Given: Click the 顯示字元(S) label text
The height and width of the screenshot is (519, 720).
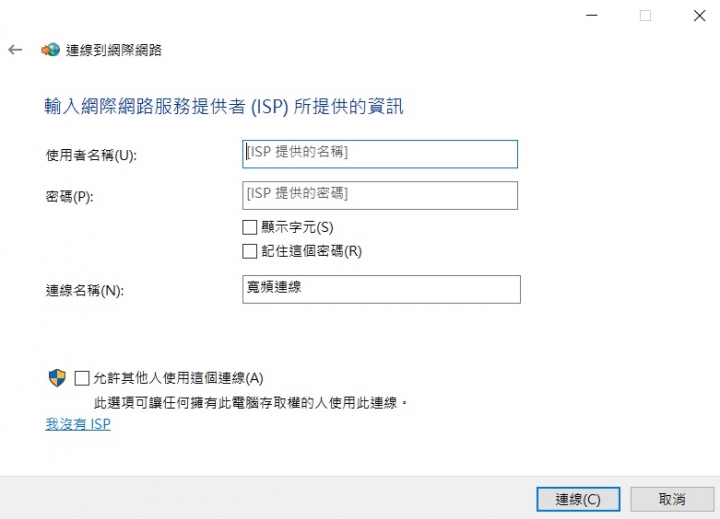Looking at the screenshot, I should [297, 227].
